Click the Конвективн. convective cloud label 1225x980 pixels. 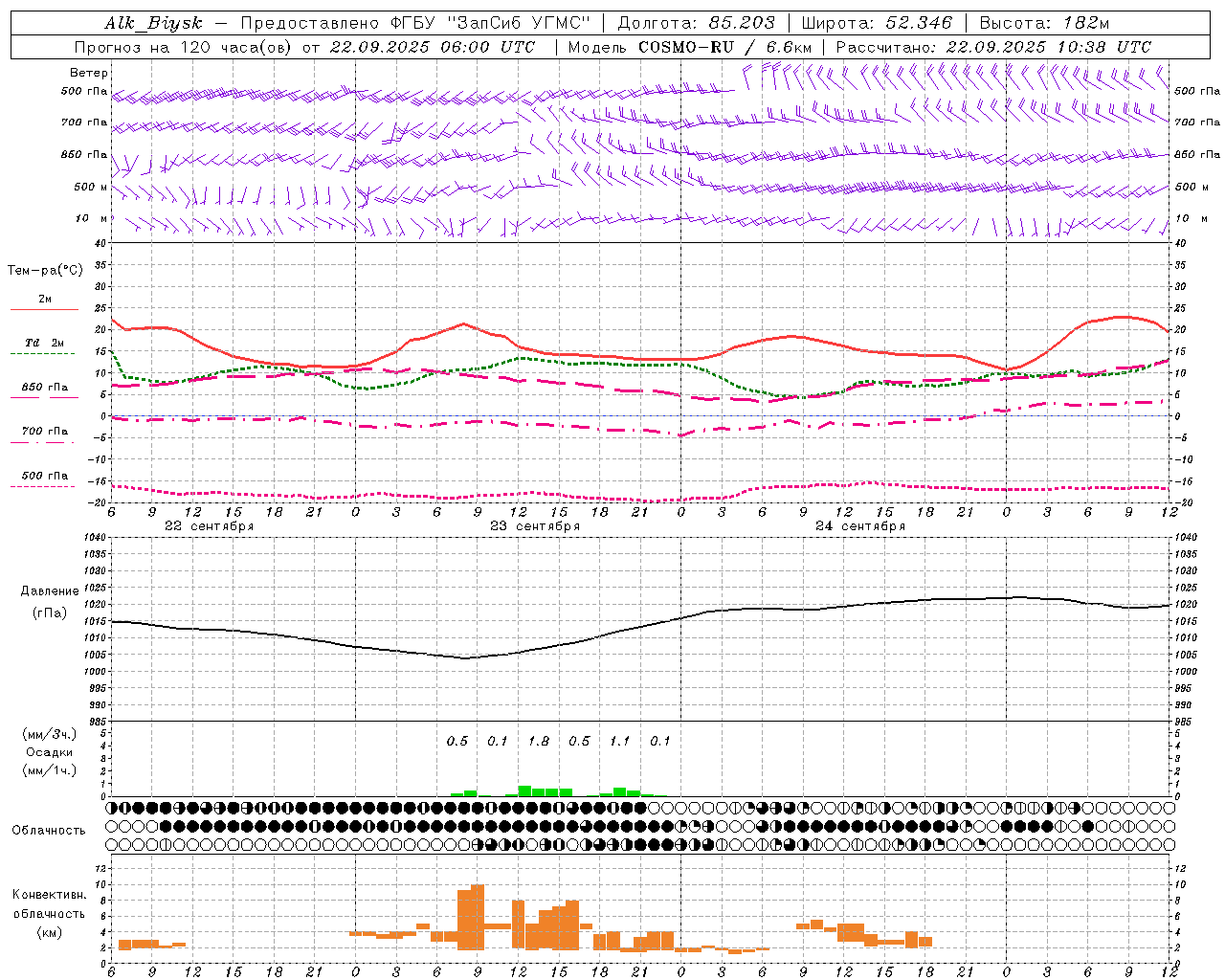pyautogui.click(x=49, y=895)
